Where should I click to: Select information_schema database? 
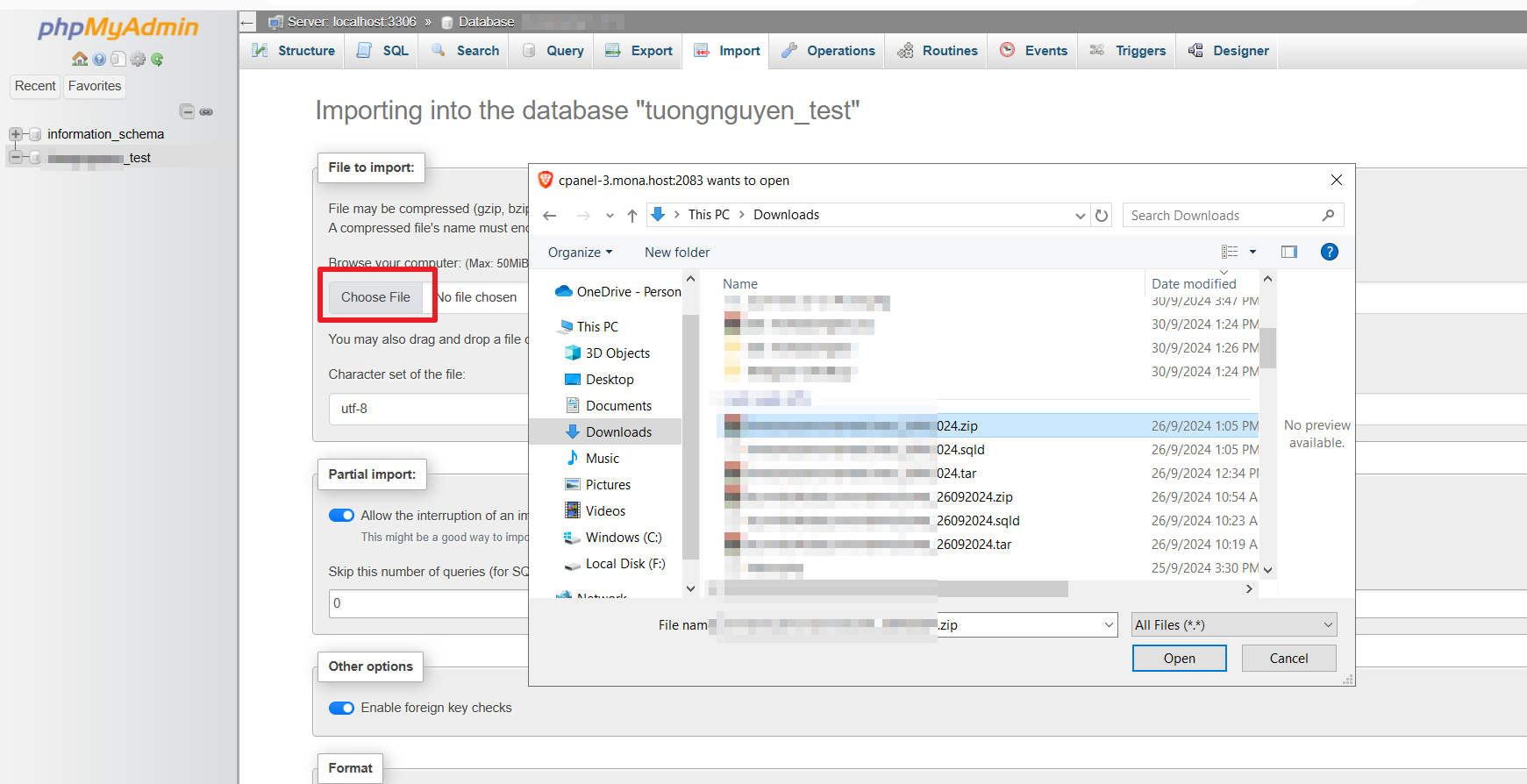(x=105, y=134)
